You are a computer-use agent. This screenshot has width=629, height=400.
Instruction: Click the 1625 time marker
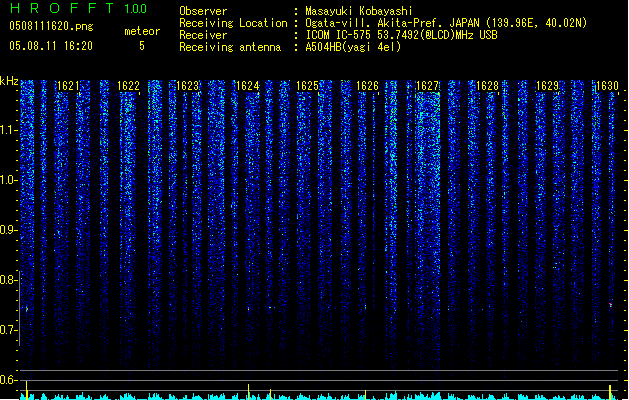point(307,86)
